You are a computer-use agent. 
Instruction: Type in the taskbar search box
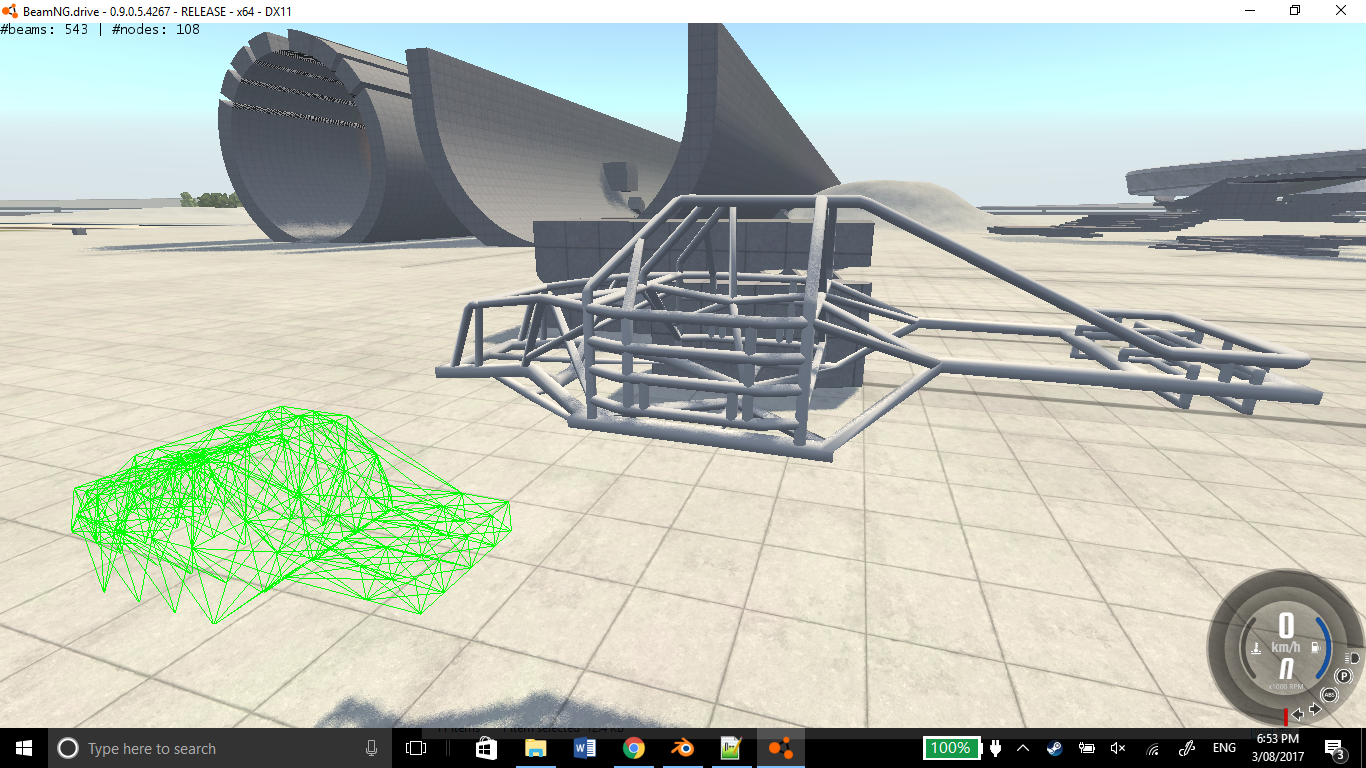pos(219,748)
